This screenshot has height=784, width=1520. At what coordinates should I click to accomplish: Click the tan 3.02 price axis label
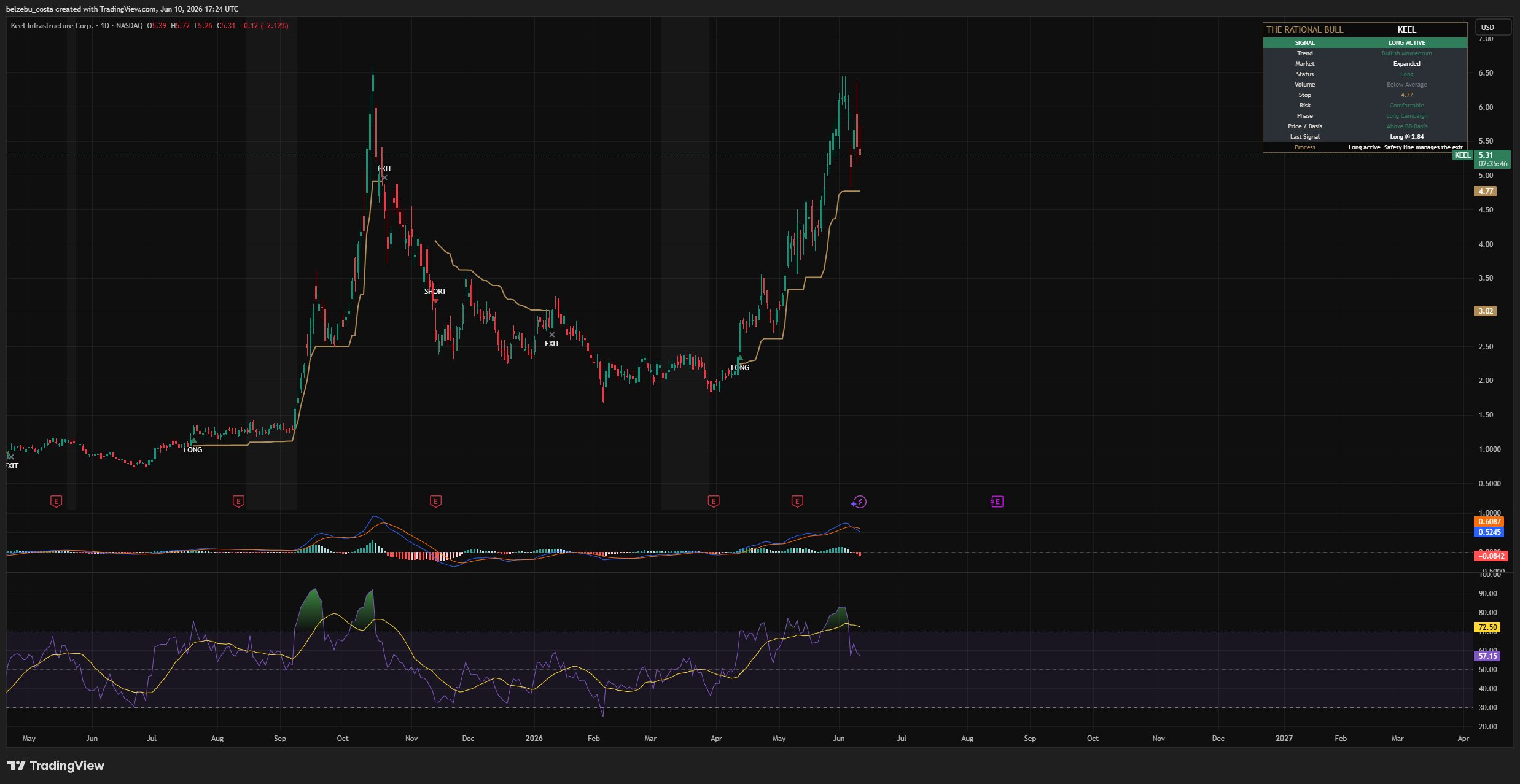pyautogui.click(x=1486, y=311)
